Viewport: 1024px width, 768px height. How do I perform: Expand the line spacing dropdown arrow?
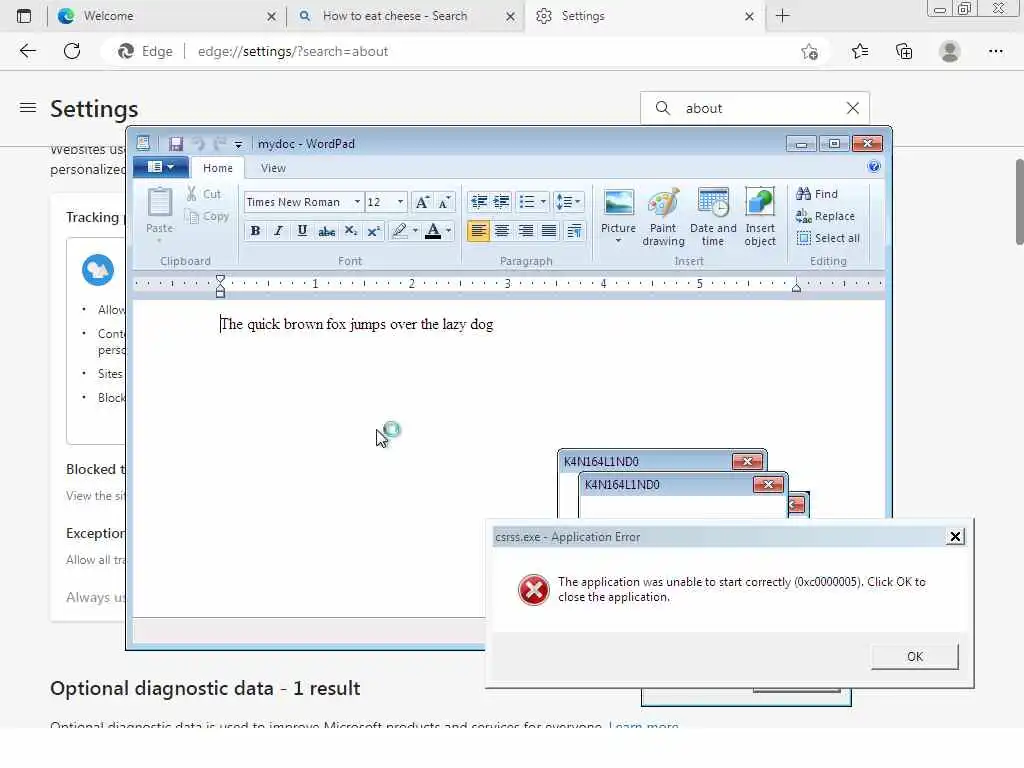point(577,202)
